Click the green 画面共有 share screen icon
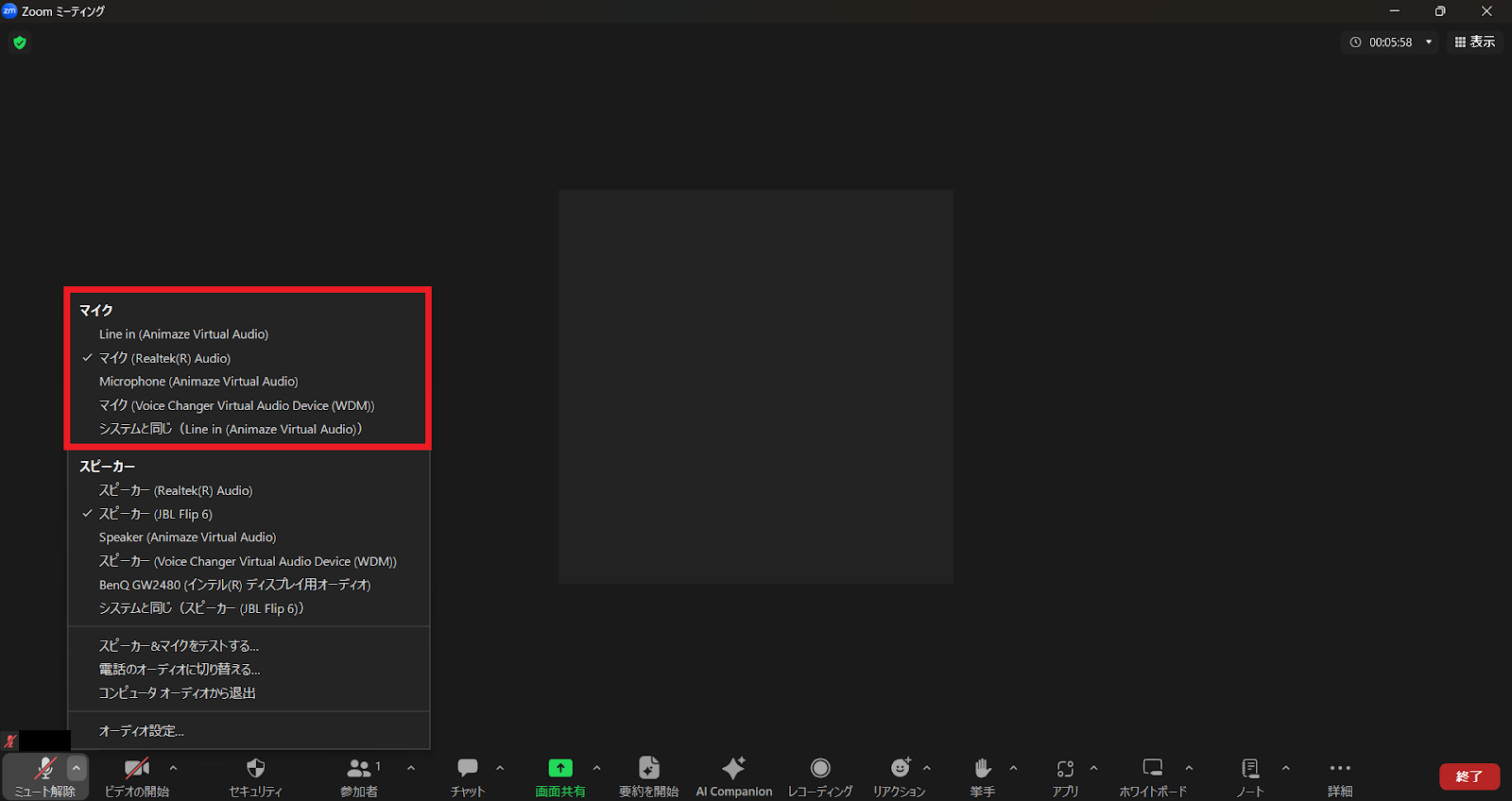 [x=560, y=768]
